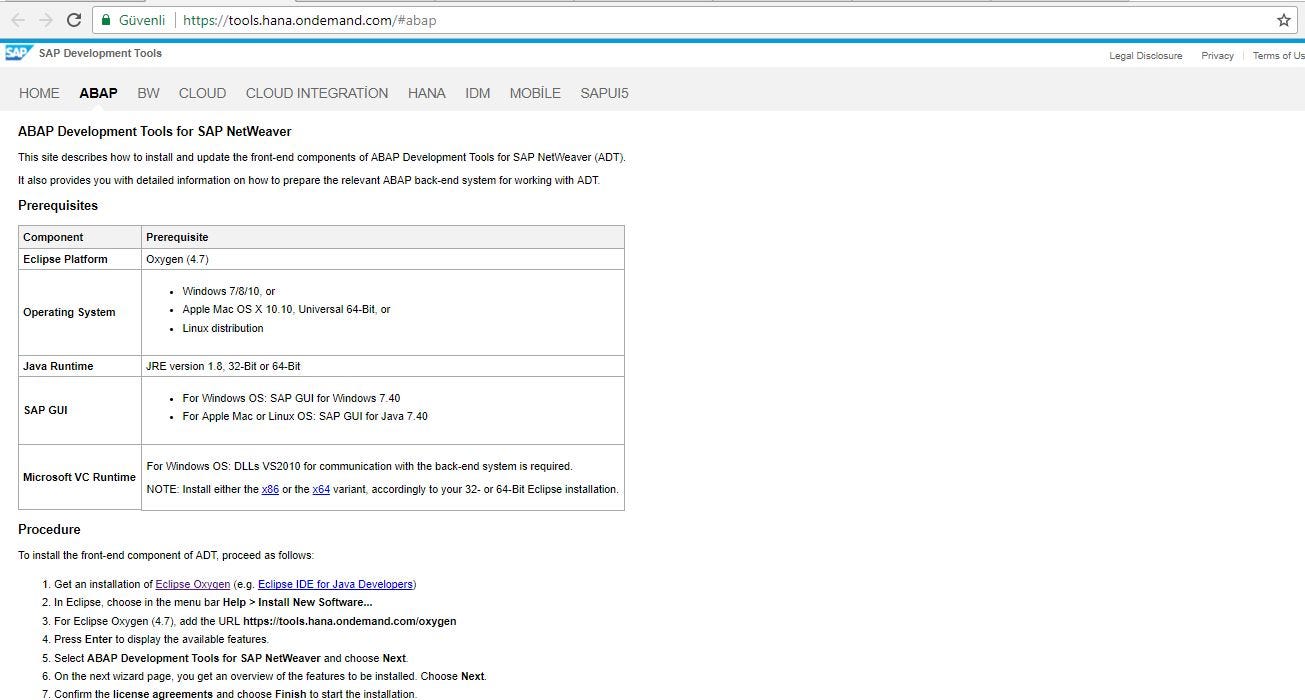Open the Eclipse Oxygen download link
The width and height of the screenshot is (1305, 700).
[192, 584]
